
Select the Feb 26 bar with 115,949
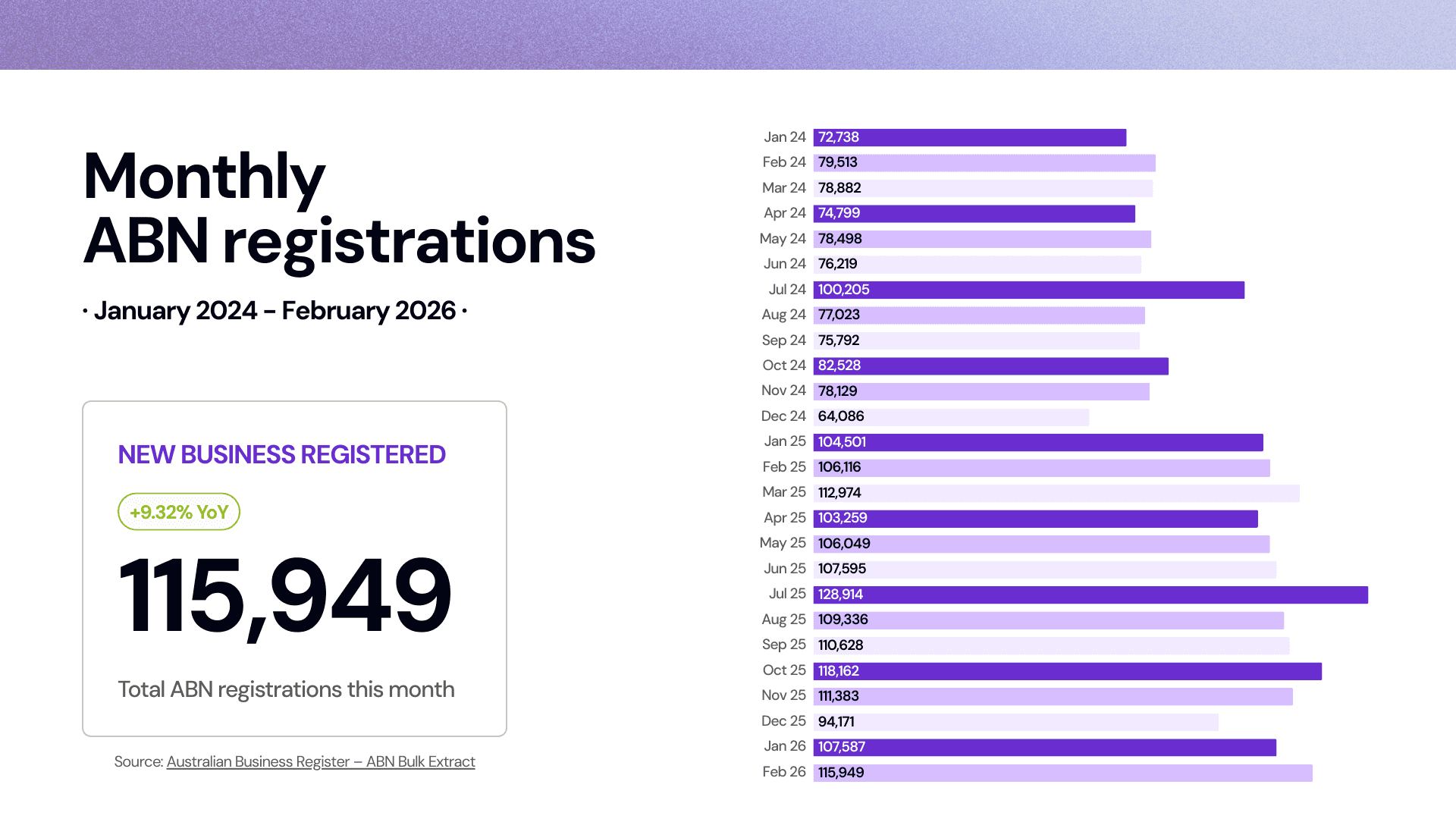coord(1062,773)
